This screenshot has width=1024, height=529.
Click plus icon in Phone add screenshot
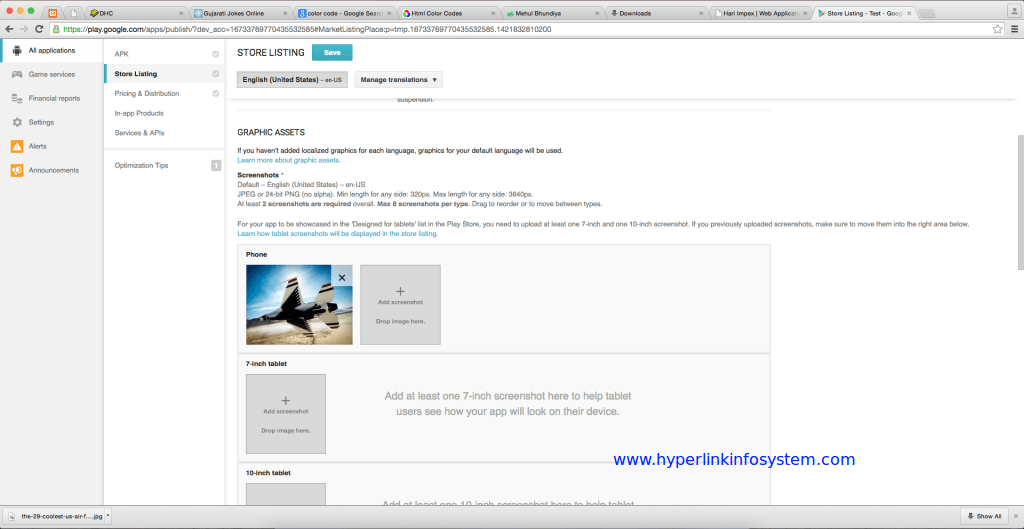pyautogui.click(x=400, y=291)
